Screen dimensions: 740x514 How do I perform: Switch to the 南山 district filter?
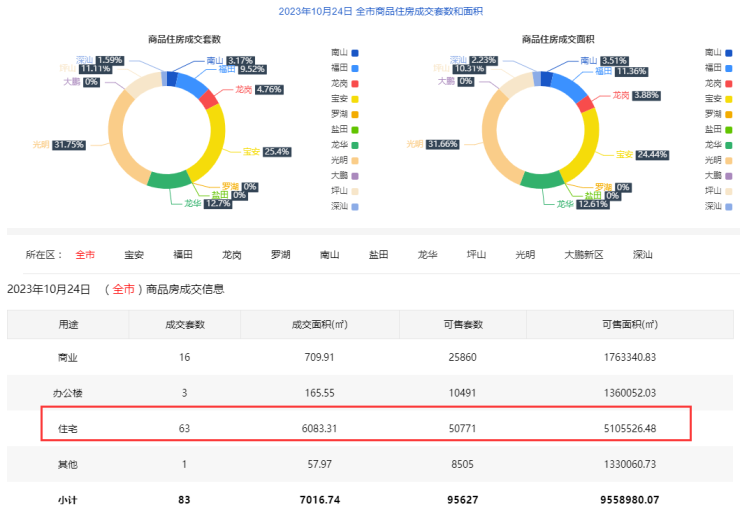pos(330,254)
